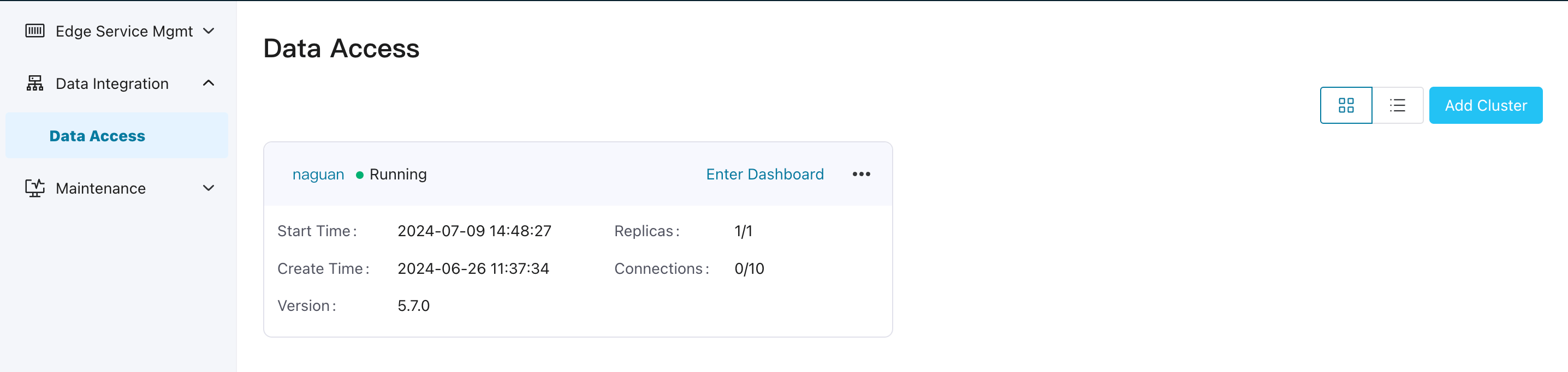Click the version number 5.7.0
This screenshot has width=1568, height=372.
[x=413, y=306]
